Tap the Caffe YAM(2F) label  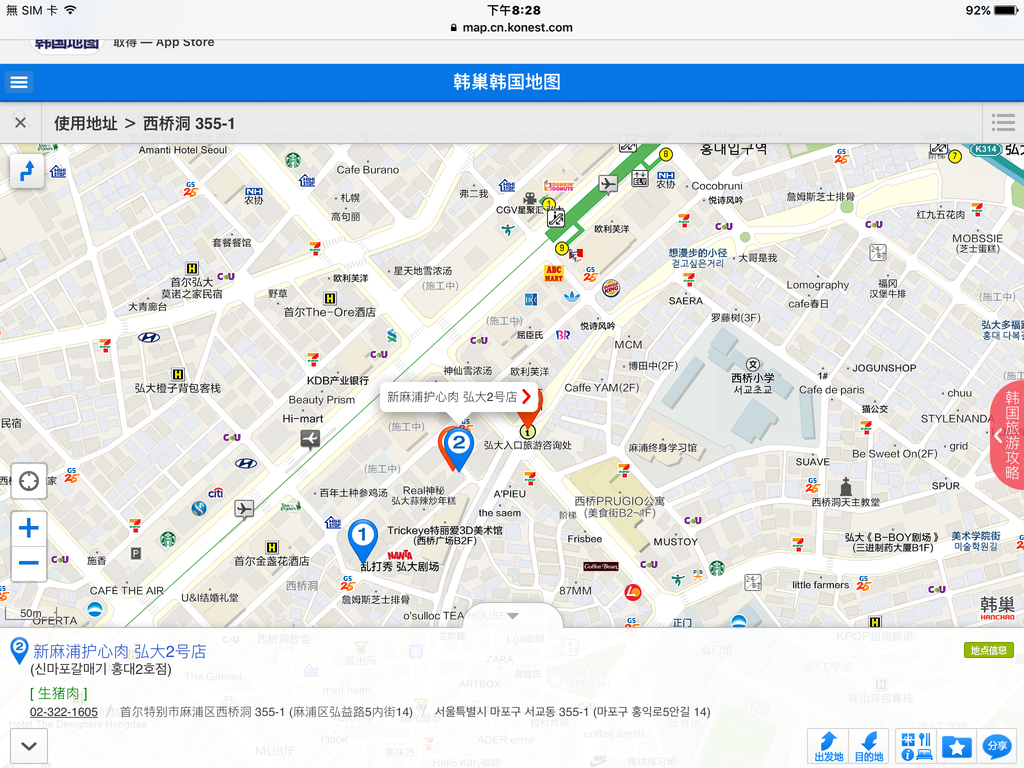pos(601,387)
